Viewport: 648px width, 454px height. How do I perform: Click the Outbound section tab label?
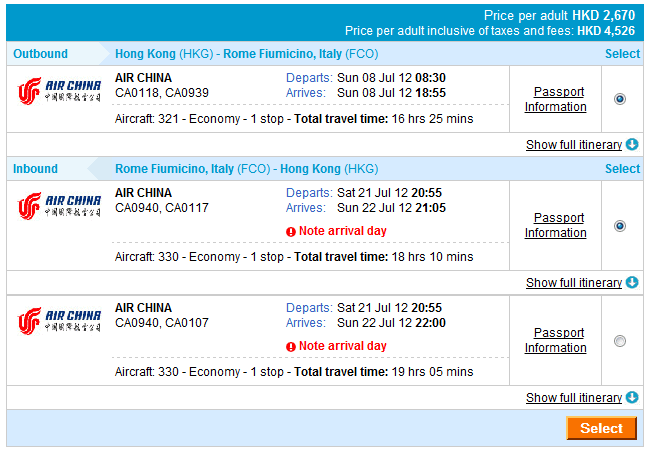coord(40,54)
